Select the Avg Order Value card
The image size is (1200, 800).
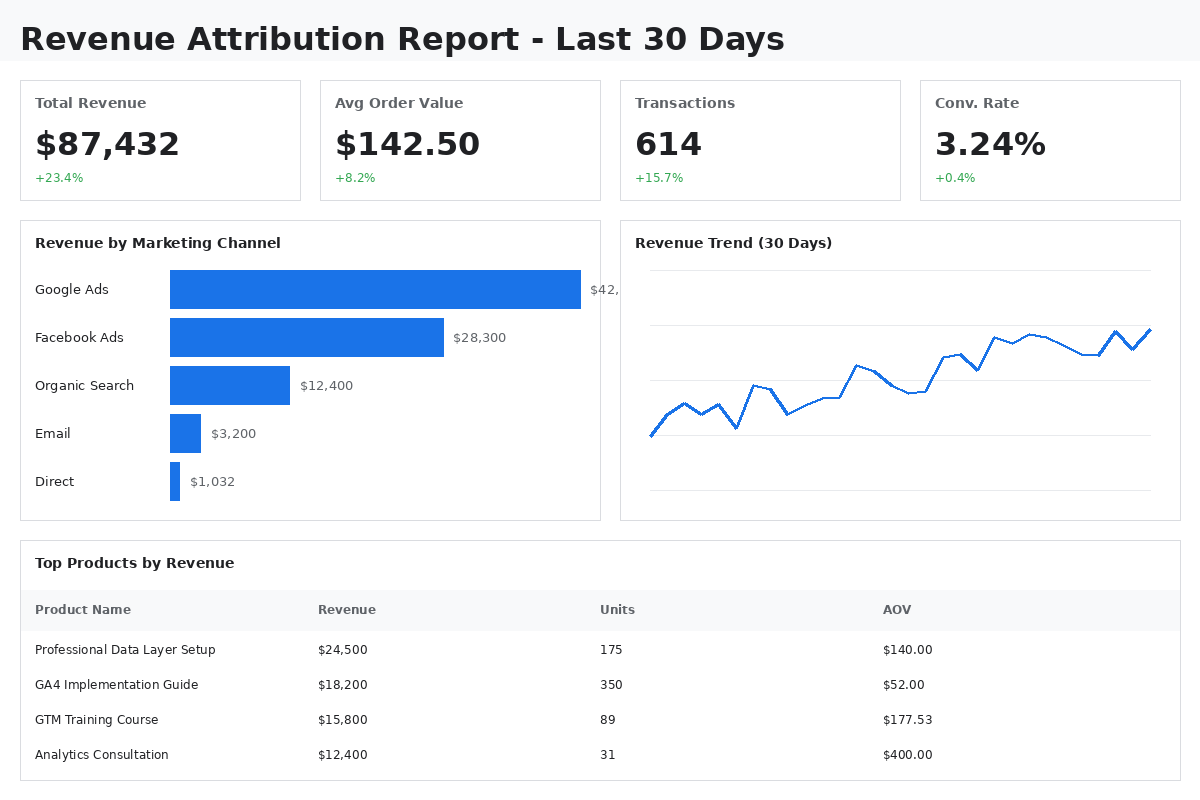460,140
